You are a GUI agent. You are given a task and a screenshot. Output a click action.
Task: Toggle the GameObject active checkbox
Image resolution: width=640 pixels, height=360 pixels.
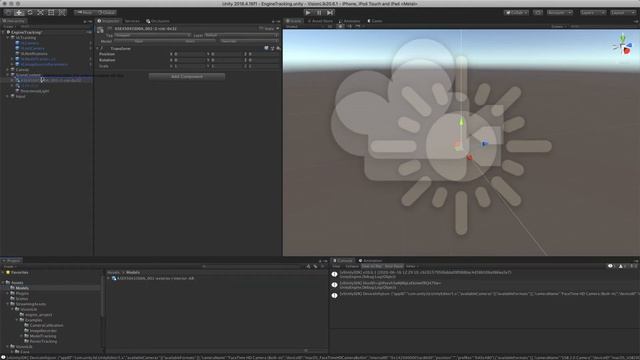(x=110, y=29)
